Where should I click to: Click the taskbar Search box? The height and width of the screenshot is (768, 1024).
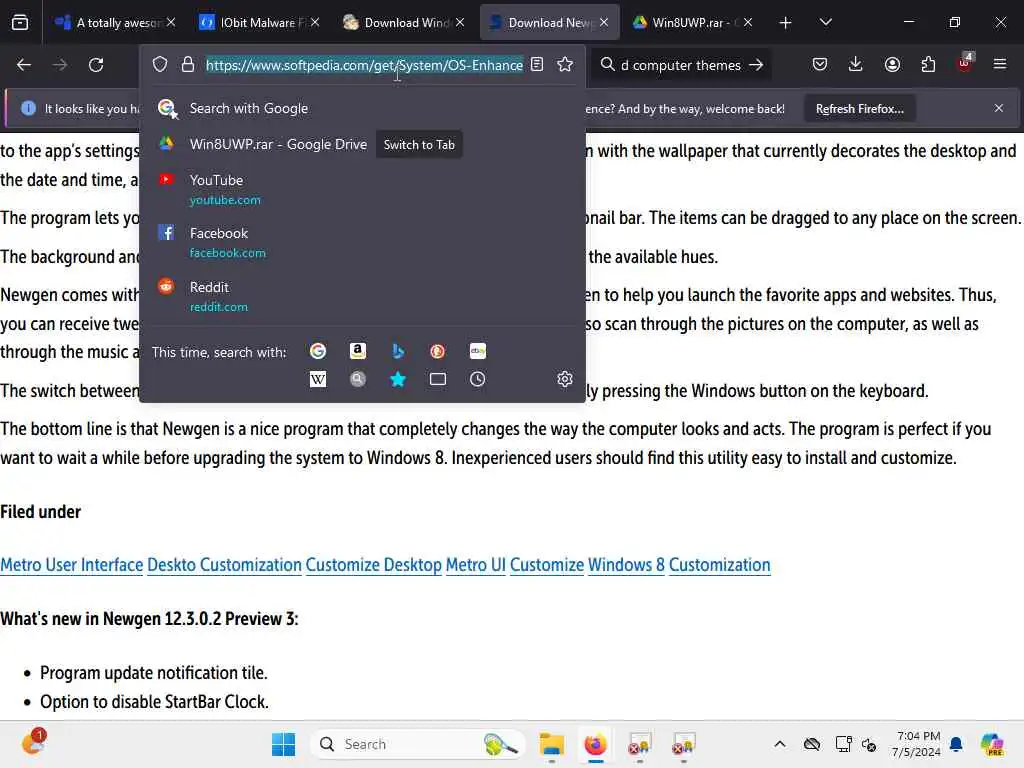pyautogui.click(x=418, y=744)
